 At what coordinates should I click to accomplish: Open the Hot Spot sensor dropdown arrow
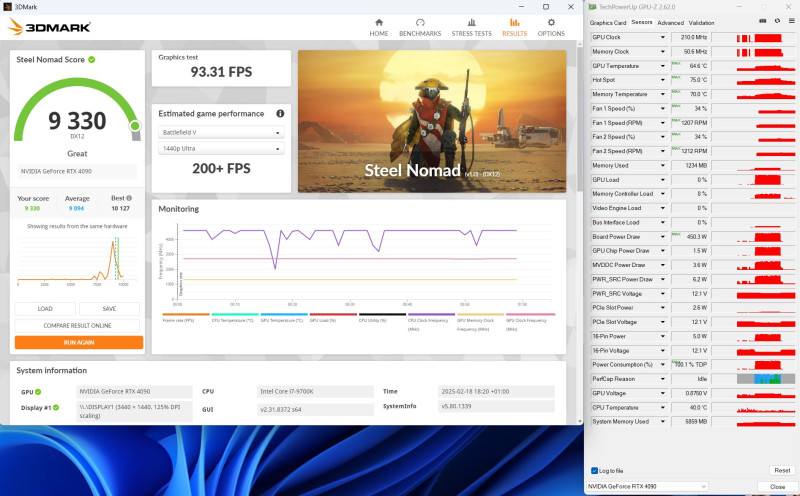click(x=663, y=80)
